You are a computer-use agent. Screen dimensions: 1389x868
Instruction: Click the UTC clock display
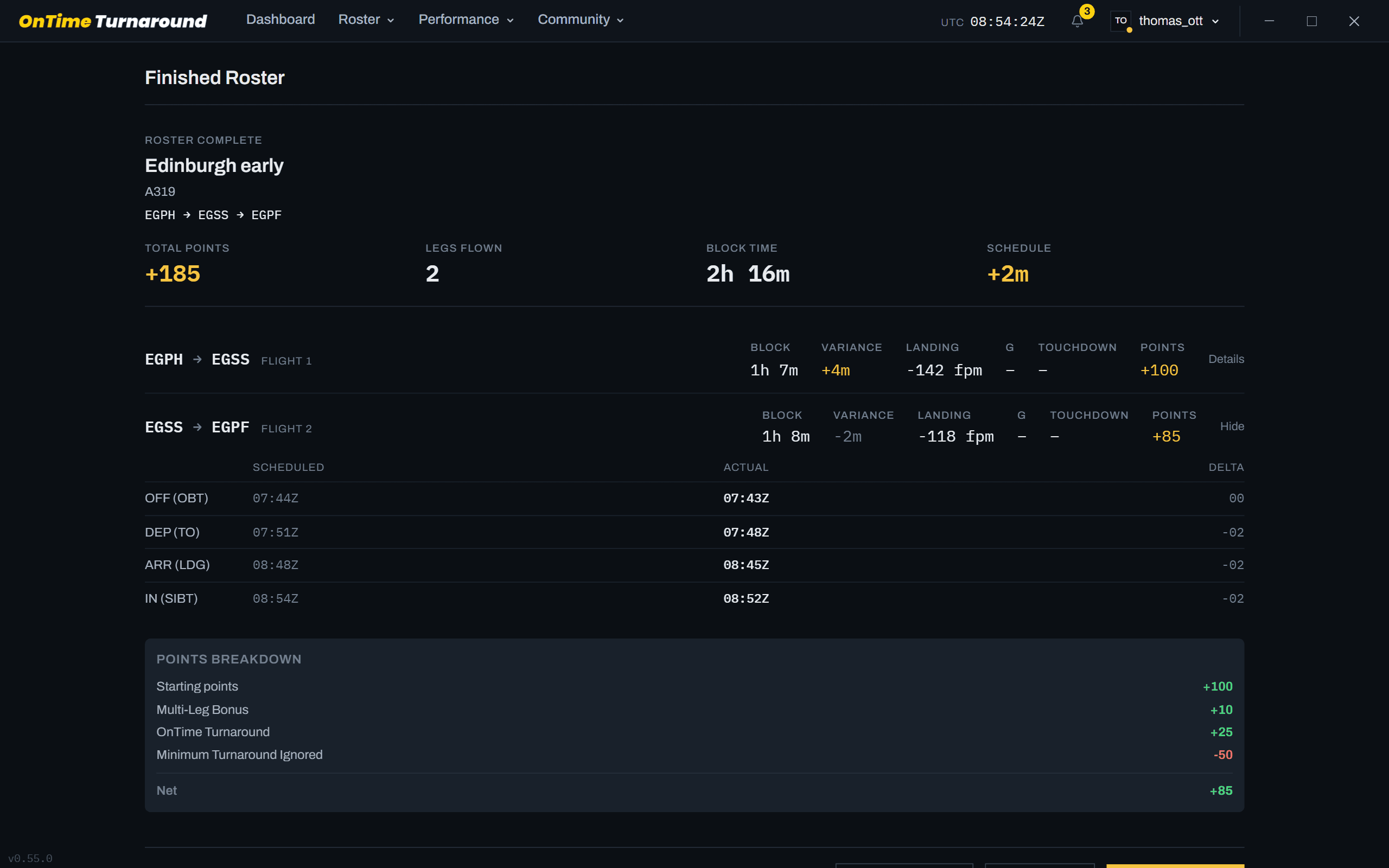click(x=992, y=22)
